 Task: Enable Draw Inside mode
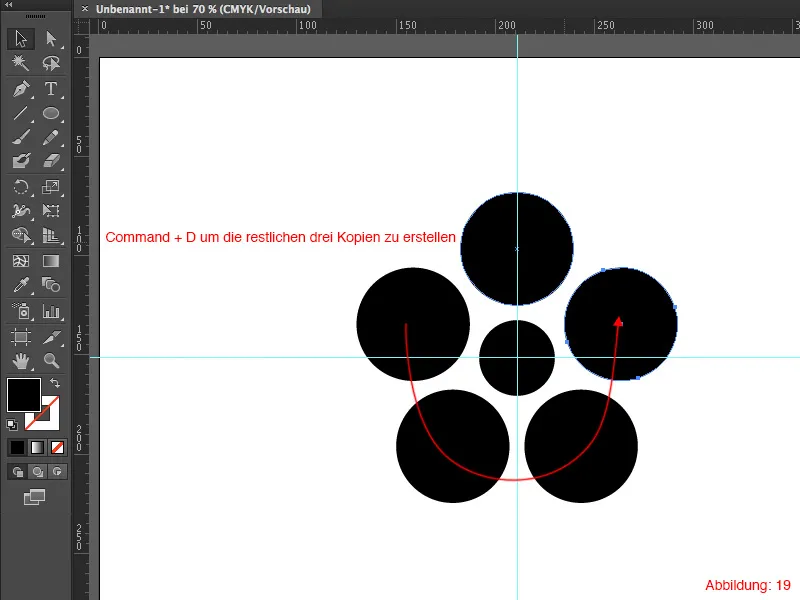point(57,471)
